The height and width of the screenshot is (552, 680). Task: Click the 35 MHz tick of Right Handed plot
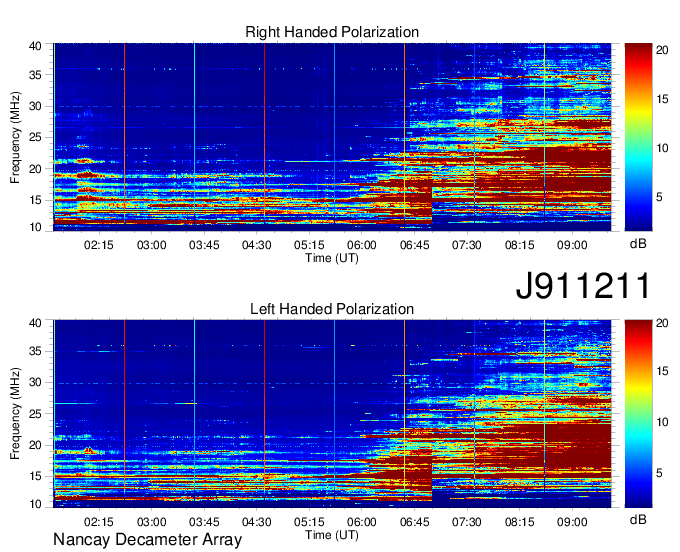coord(35,75)
